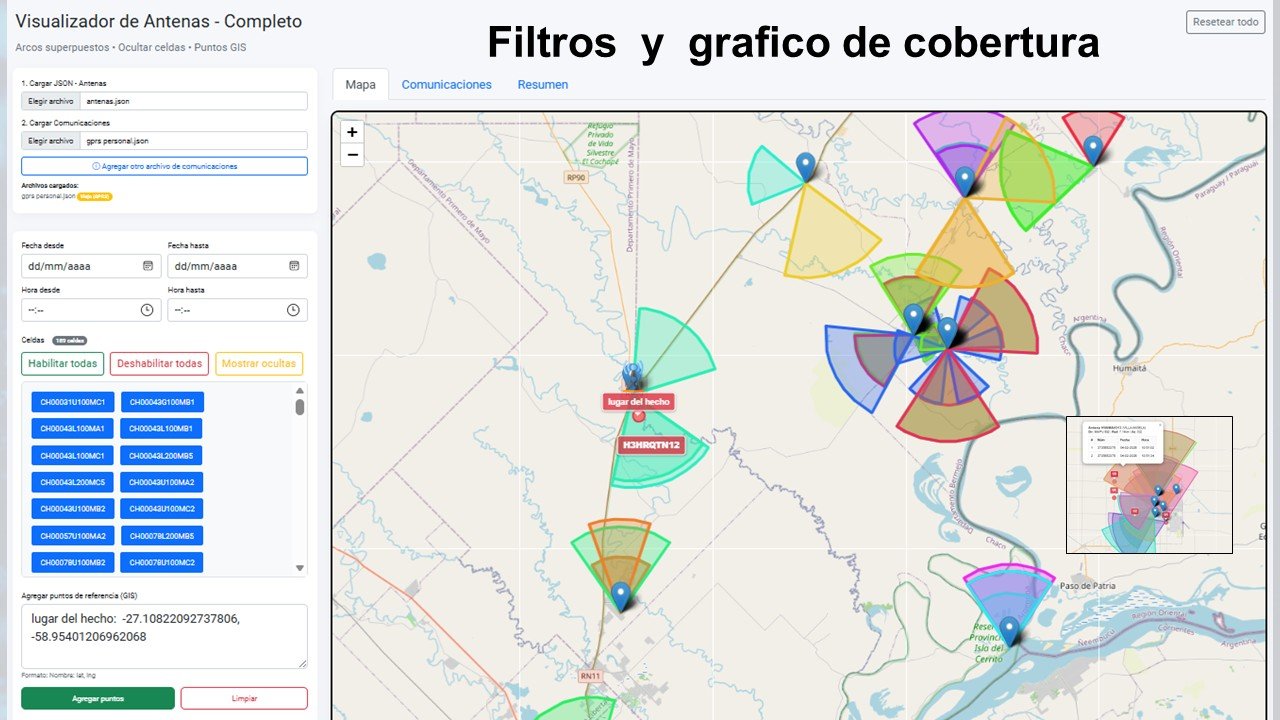Click the Resetear todo button

click(x=1225, y=22)
